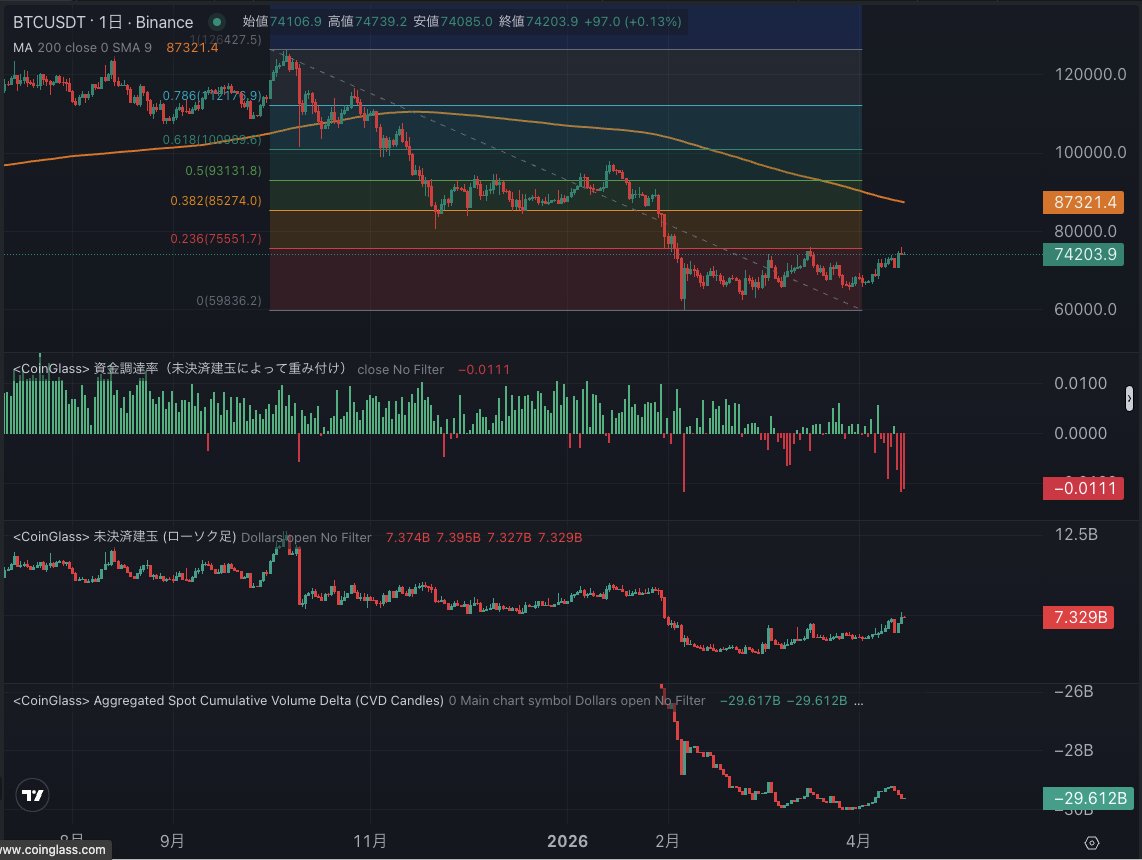
Task: Select MA 200 indicator legend
Action: point(82,47)
